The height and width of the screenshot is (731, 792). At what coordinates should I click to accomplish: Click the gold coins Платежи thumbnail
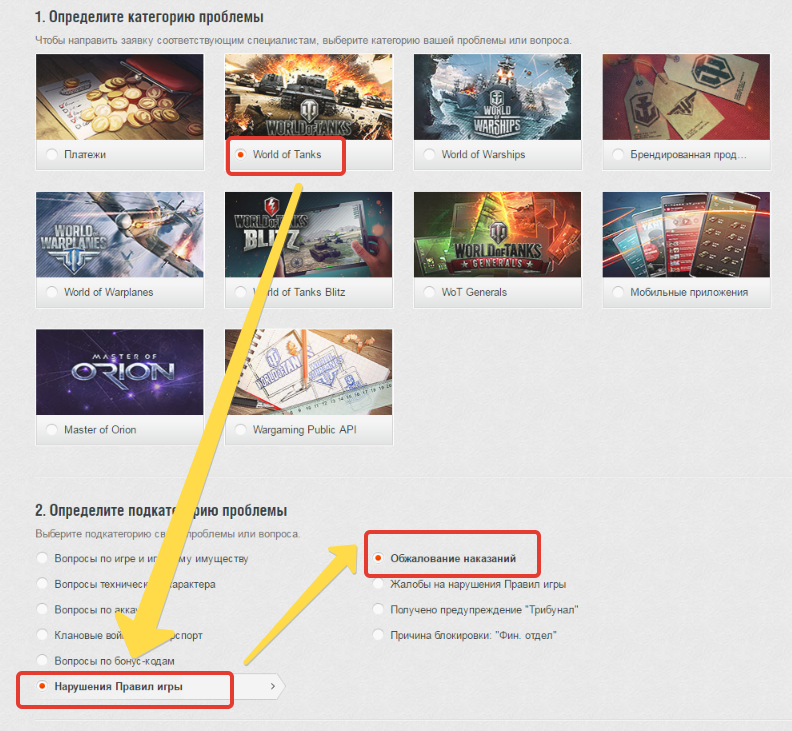tap(120, 97)
